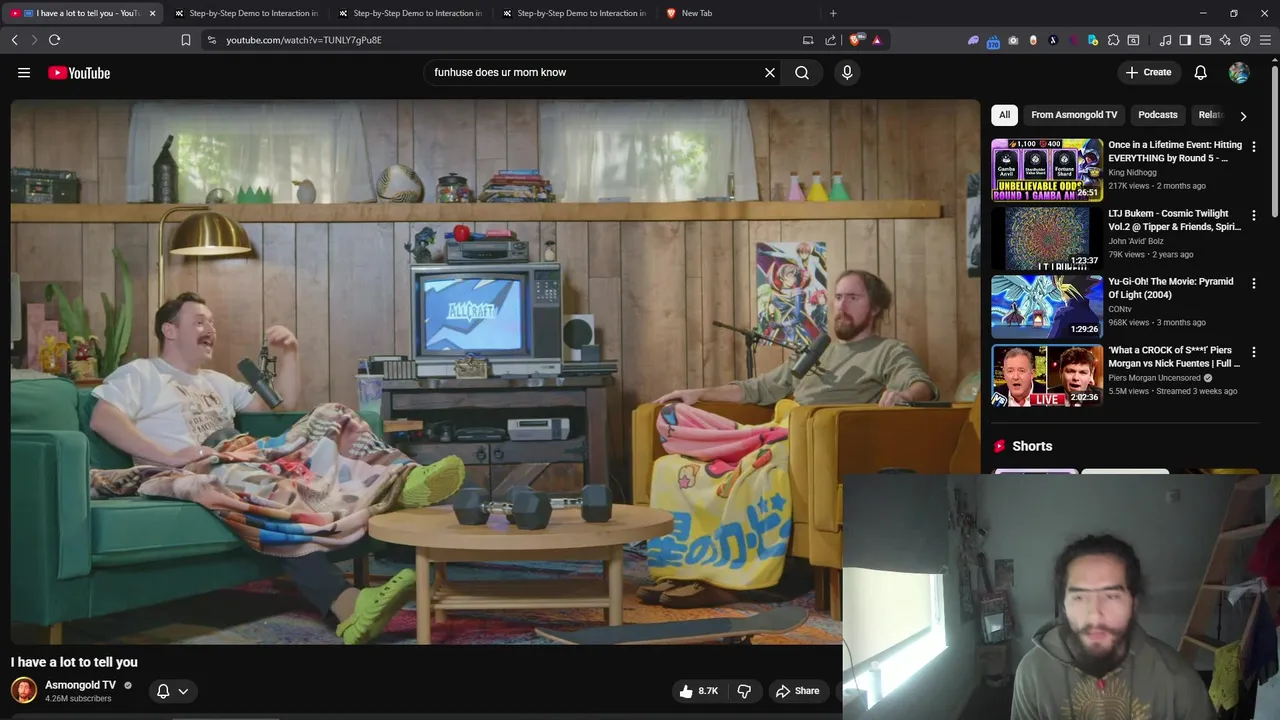1280x720 pixels.
Task: Click the 'Shorts' section heading
Action: coord(1032,446)
